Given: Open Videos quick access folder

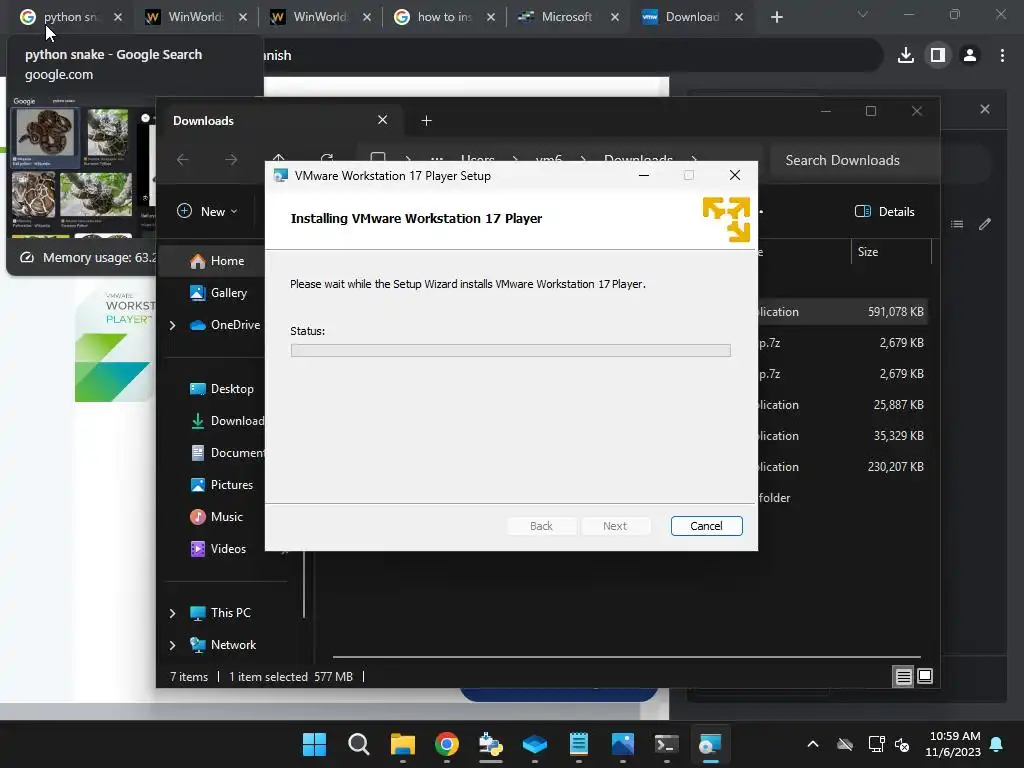Looking at the screenshot, I should pos(219,549).
